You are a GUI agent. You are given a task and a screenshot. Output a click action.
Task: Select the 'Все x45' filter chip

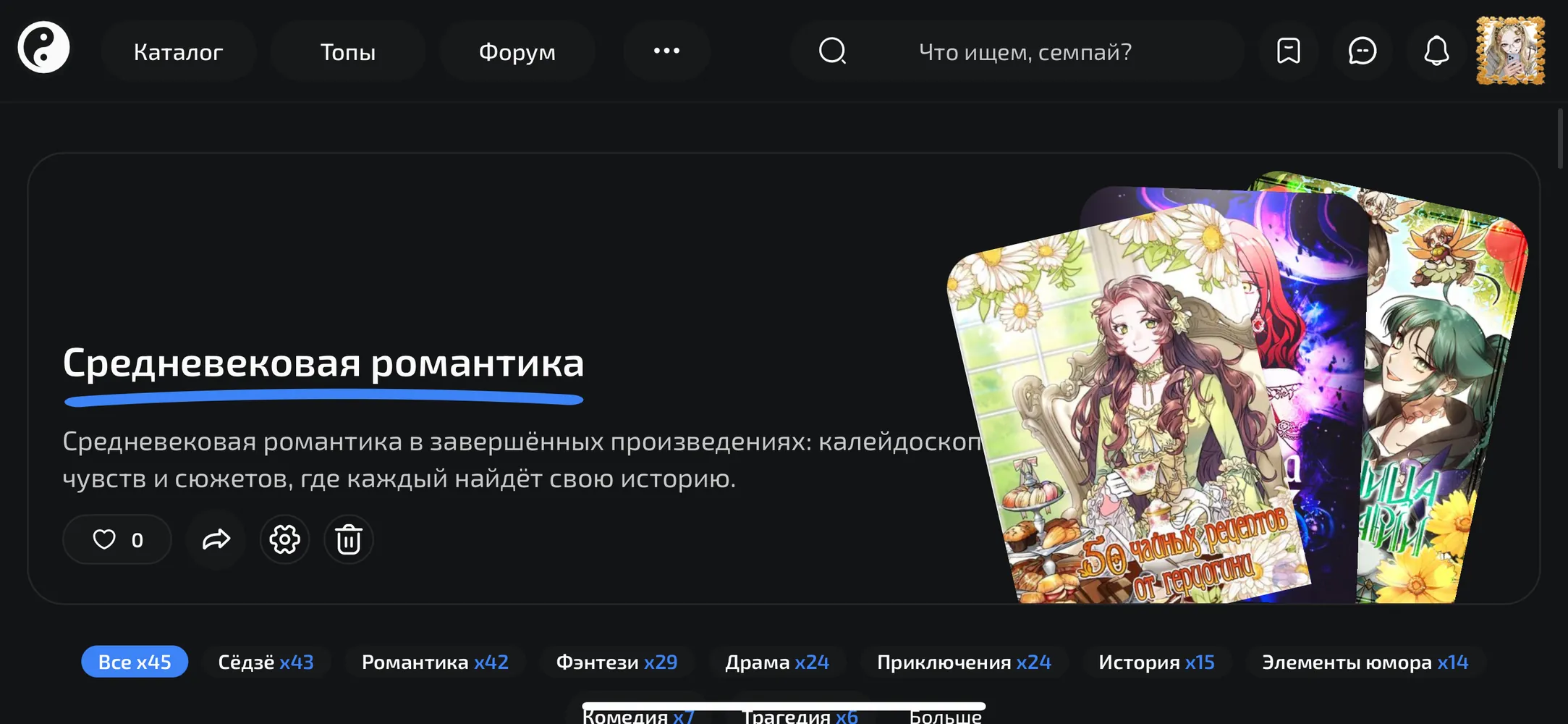coord(135,662)
